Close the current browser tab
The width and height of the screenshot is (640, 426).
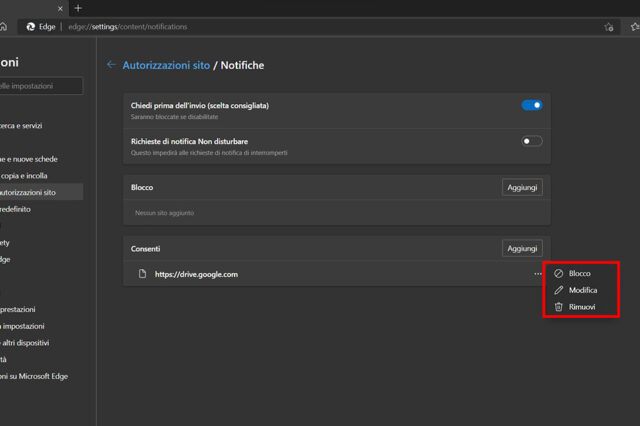pos(59,8)
